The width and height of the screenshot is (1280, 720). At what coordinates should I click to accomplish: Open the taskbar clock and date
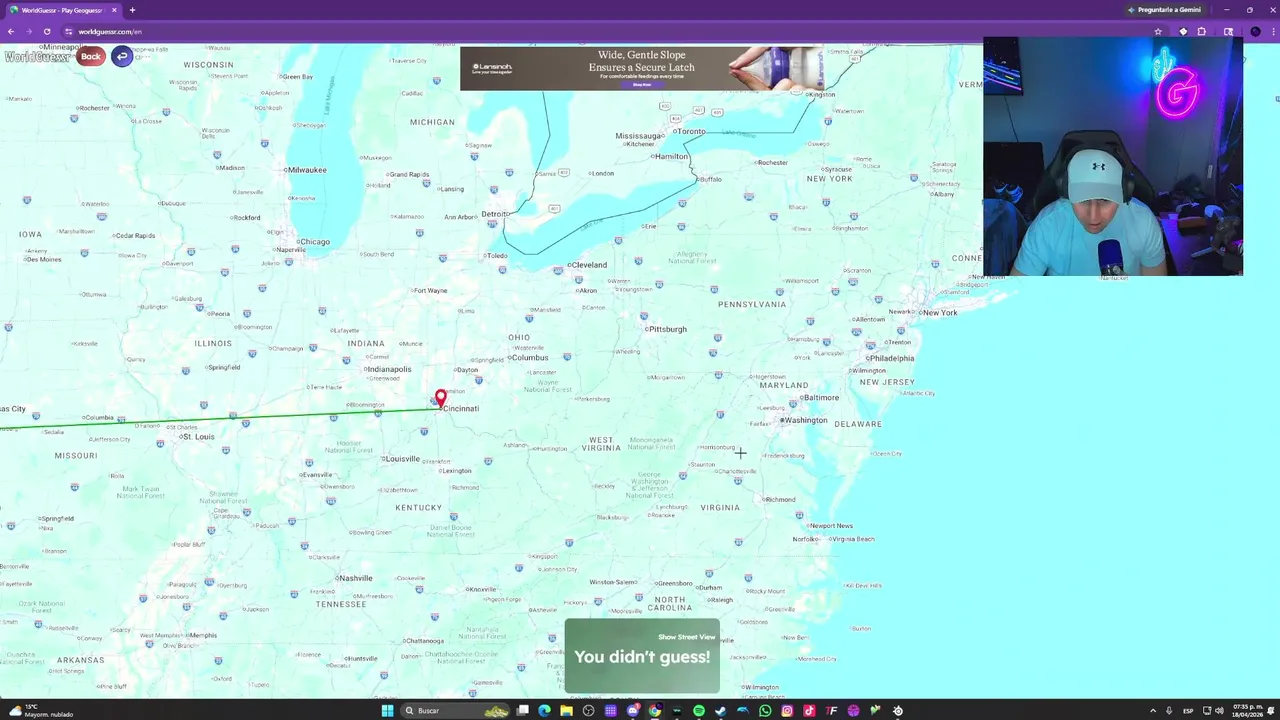click(1248, 711)
